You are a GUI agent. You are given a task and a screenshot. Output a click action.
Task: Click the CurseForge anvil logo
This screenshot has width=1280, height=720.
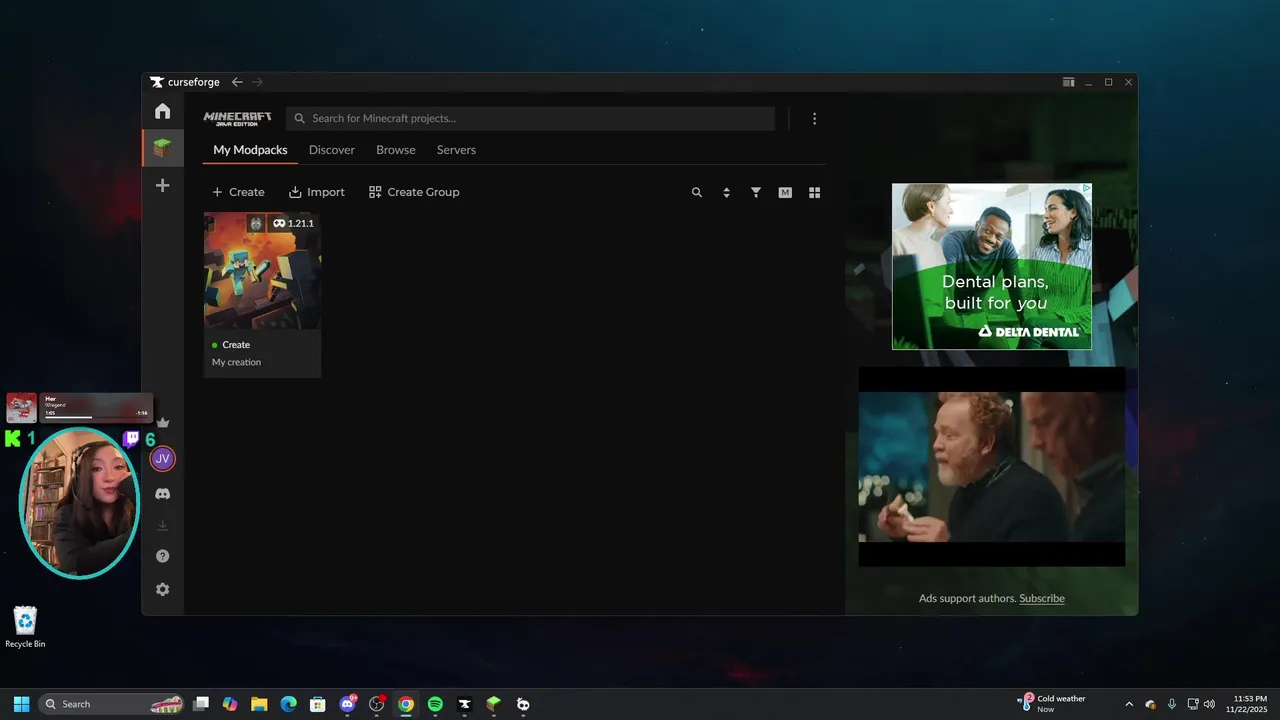[x=157, y=82]
